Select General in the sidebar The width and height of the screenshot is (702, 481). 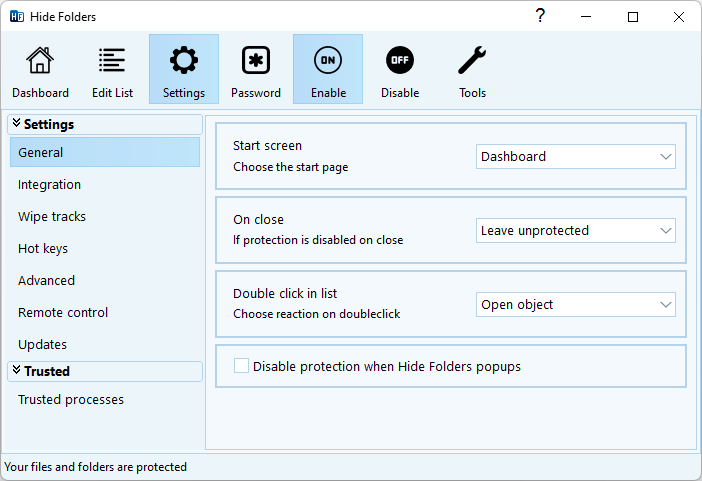point(105,152)
